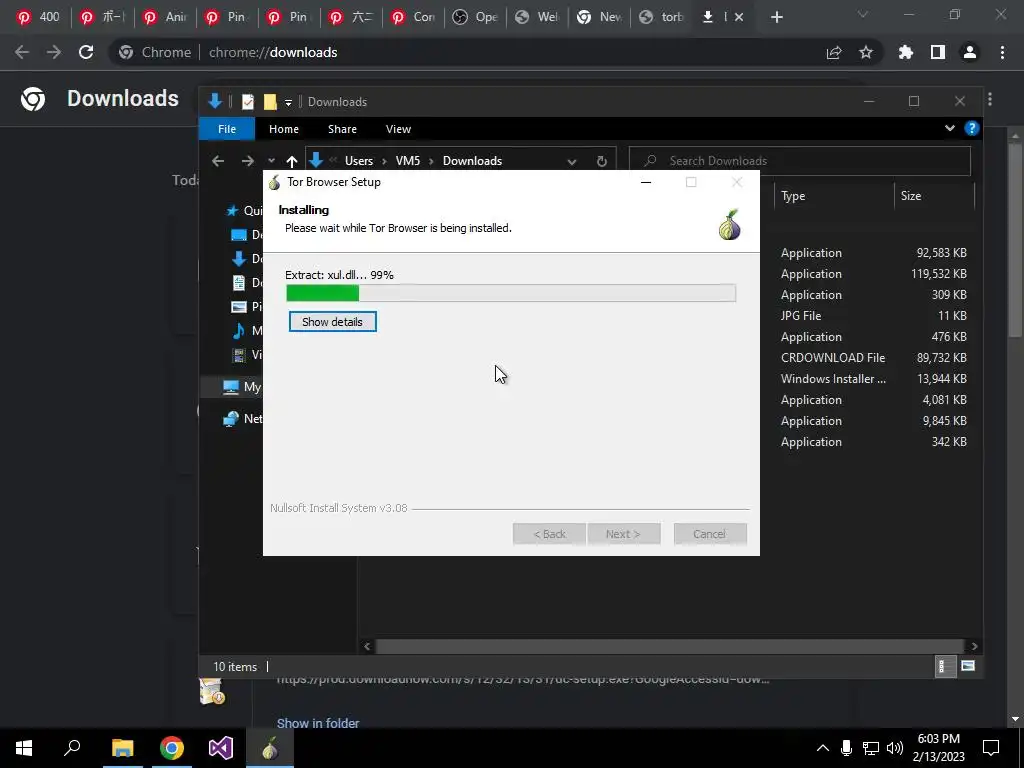Open Windows taskbar search
The width and height of the screenshot is (1024, 768).
pos(72,748)
